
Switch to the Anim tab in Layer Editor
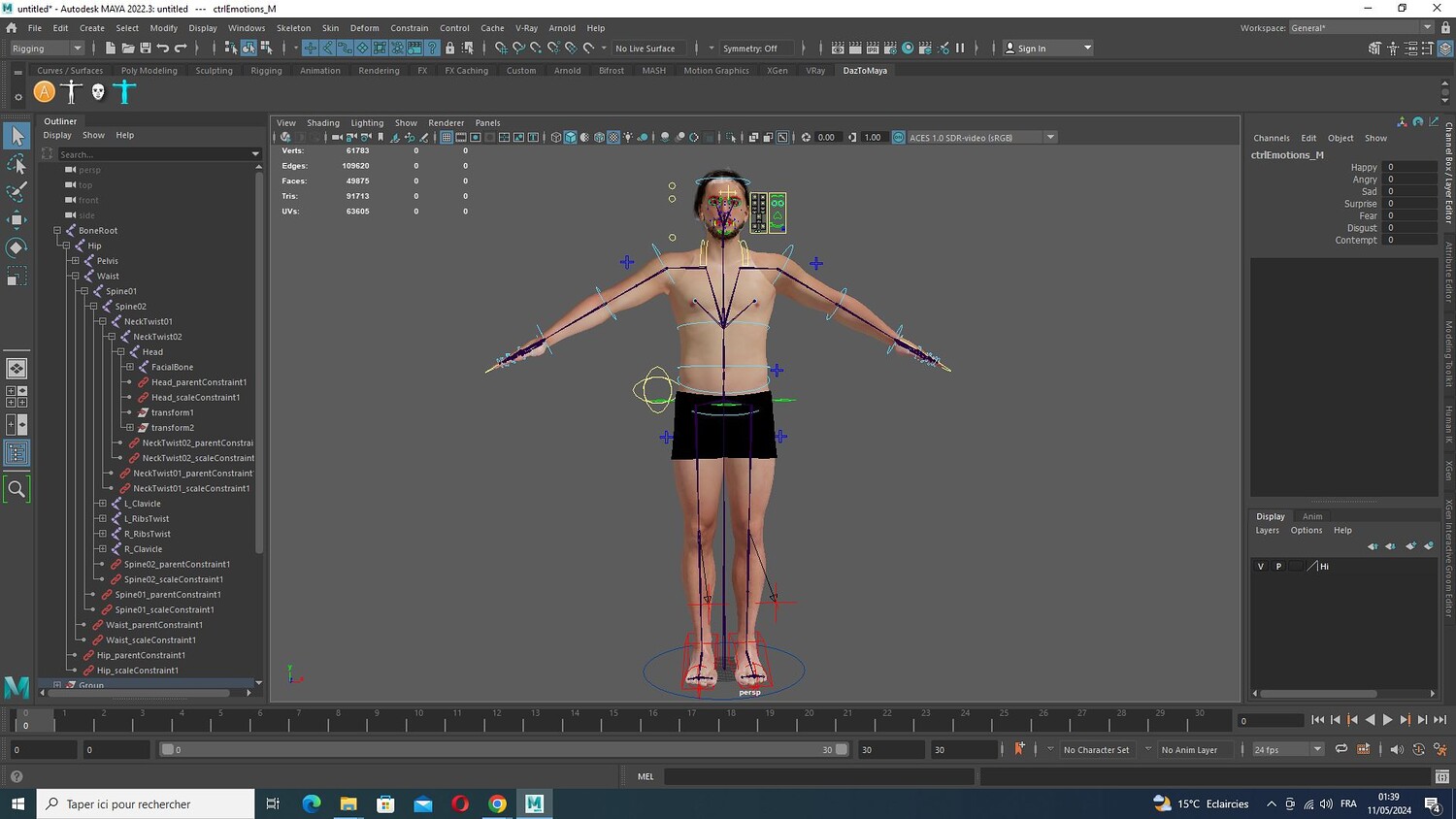pos(1312,516)
